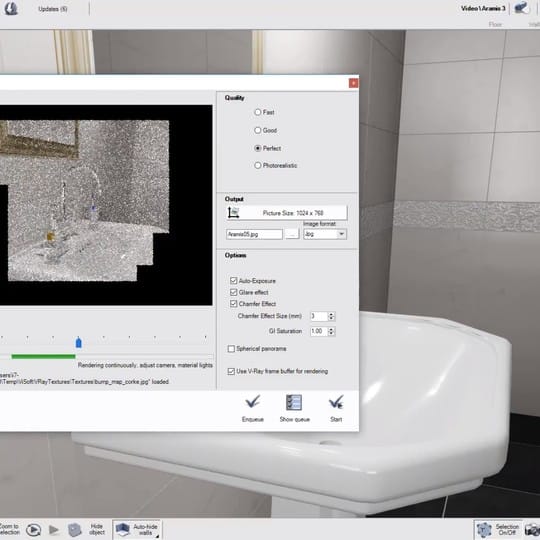Click the Video\Aramis 3 title text
The height and width of the screenshot is (540, 540).
pos(483,8)
